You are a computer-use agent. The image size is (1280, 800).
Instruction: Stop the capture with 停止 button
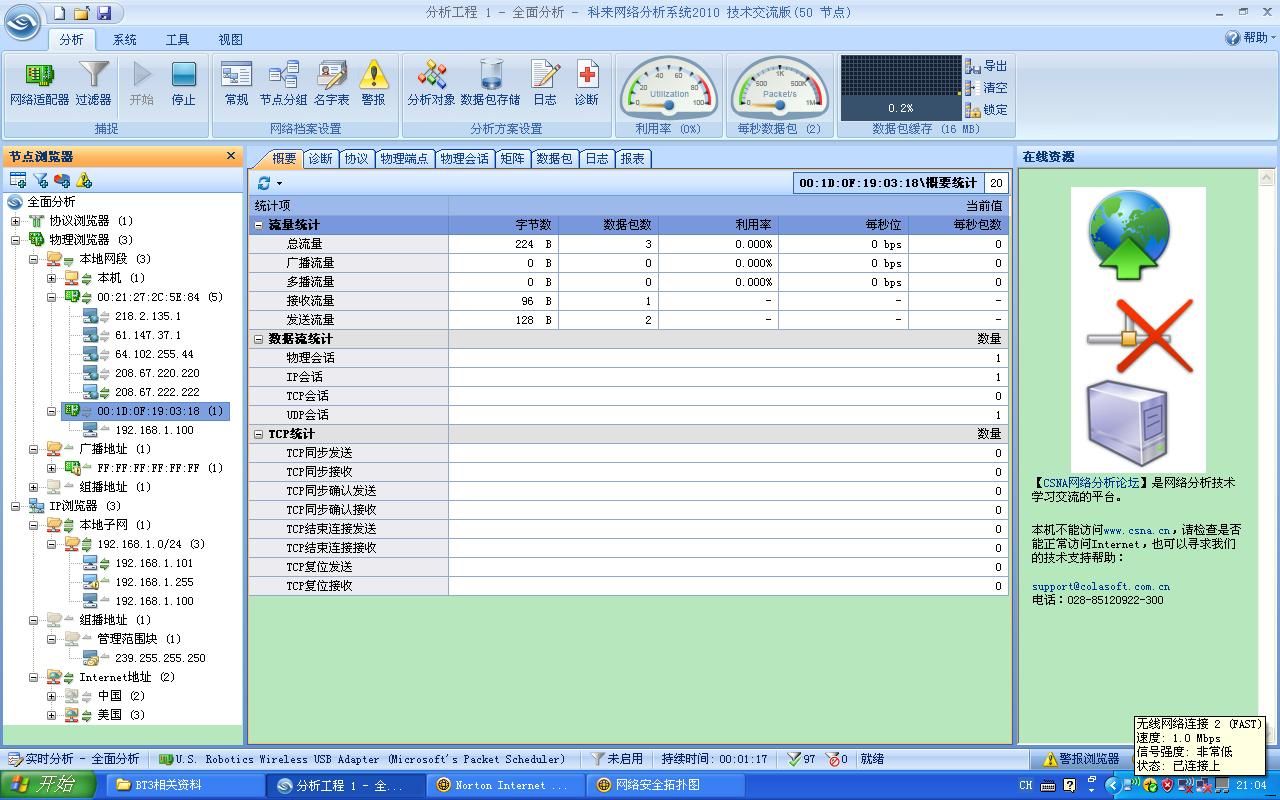pos(183,84)
